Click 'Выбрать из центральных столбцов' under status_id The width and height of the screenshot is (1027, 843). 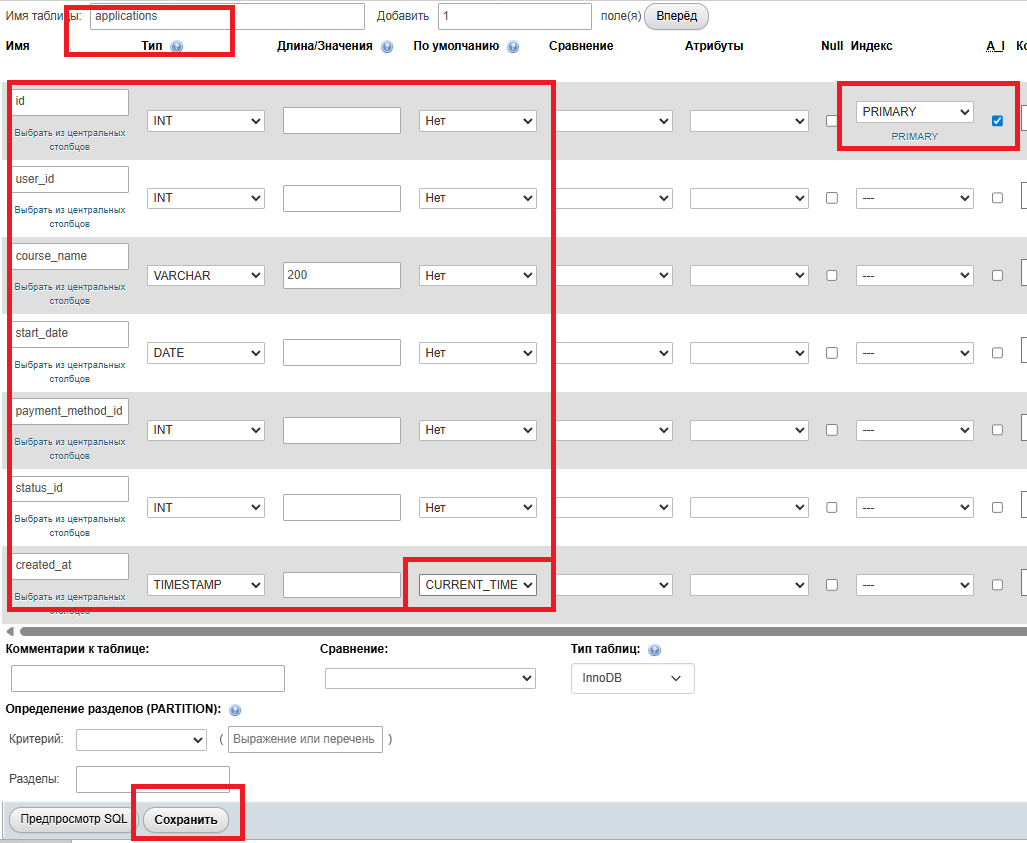click(x=70, y=525)
